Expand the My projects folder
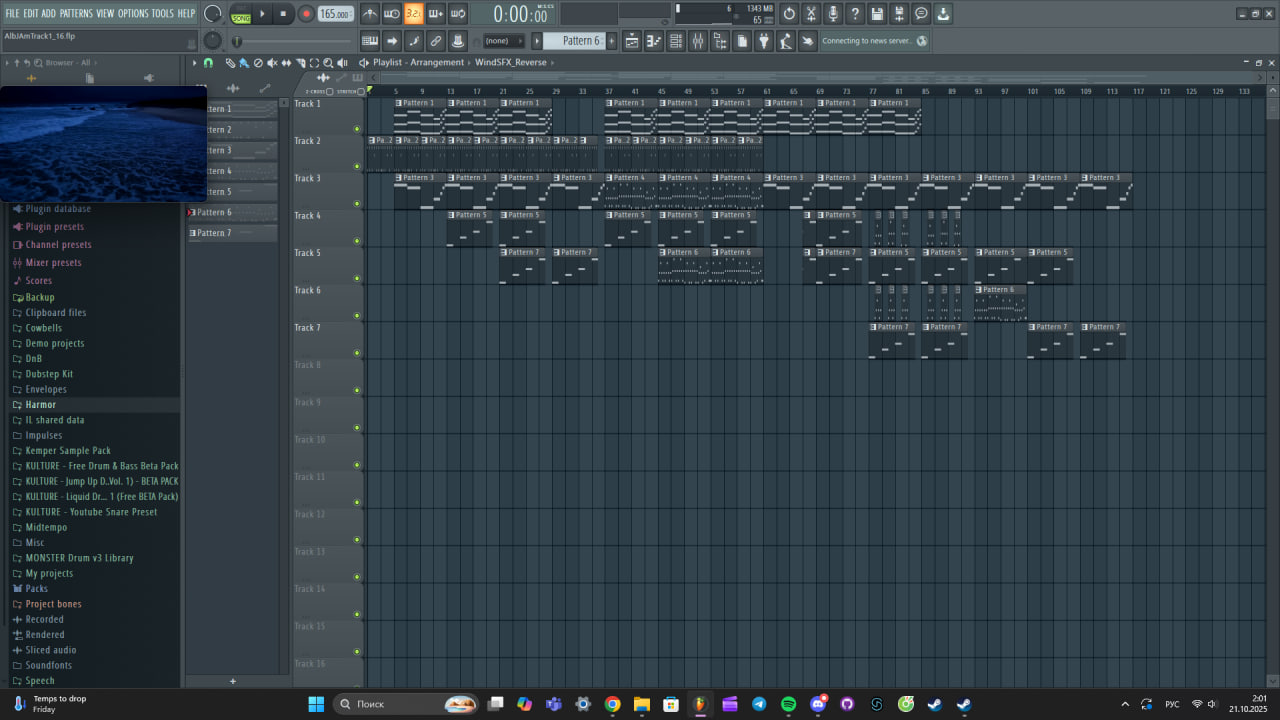The image size is (1280, 720). click(49, 573)
